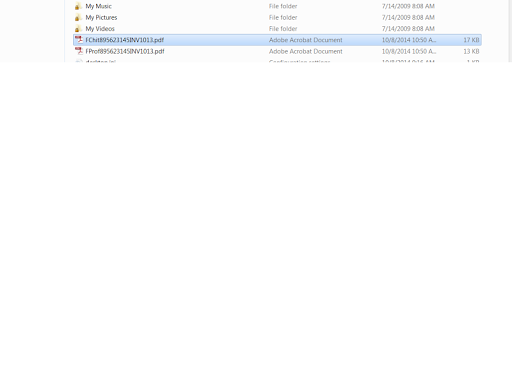This screenshot has width=512, height=367.
Task: Click the PDF icon of FChit895623145INV1013.pdf
Action: (x=79, y=40)
